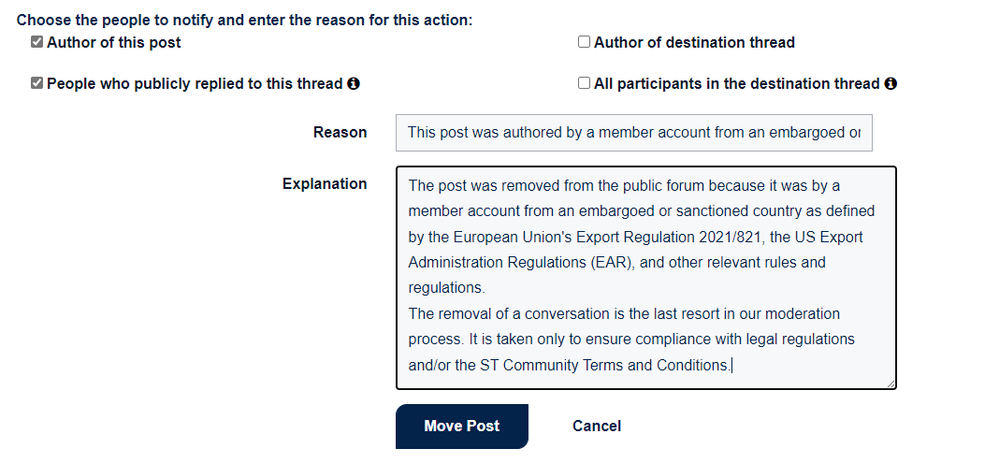Click the 'Move Post' button
This screenshot has height=463, width=999.
462,426
